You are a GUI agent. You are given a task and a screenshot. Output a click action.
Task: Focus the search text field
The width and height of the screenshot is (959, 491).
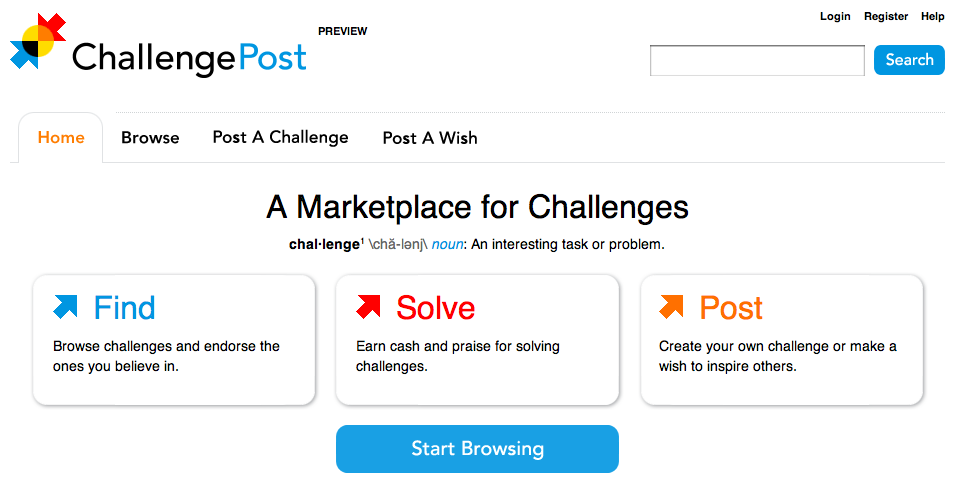point(757,61)
